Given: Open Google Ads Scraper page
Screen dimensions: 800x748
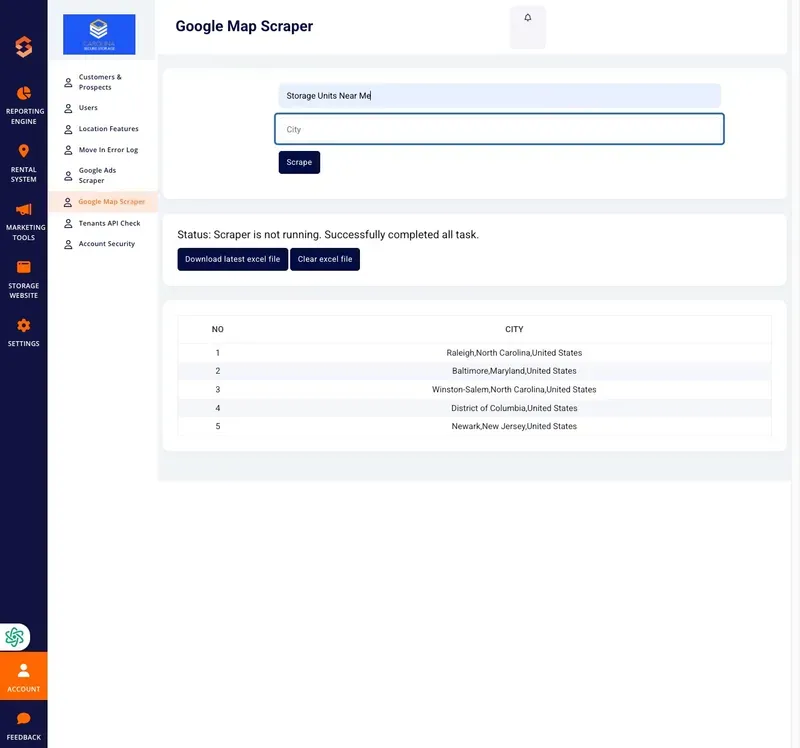Looking at the screenshot, I should tap(97, 176).
